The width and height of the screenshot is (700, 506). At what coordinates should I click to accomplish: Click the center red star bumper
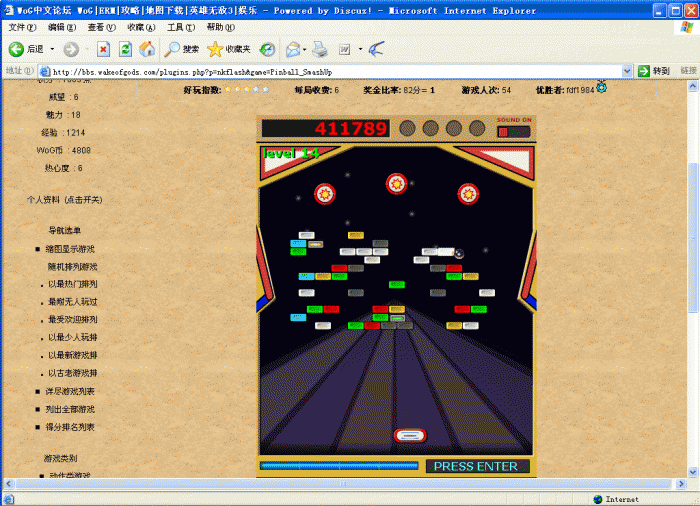396,184
